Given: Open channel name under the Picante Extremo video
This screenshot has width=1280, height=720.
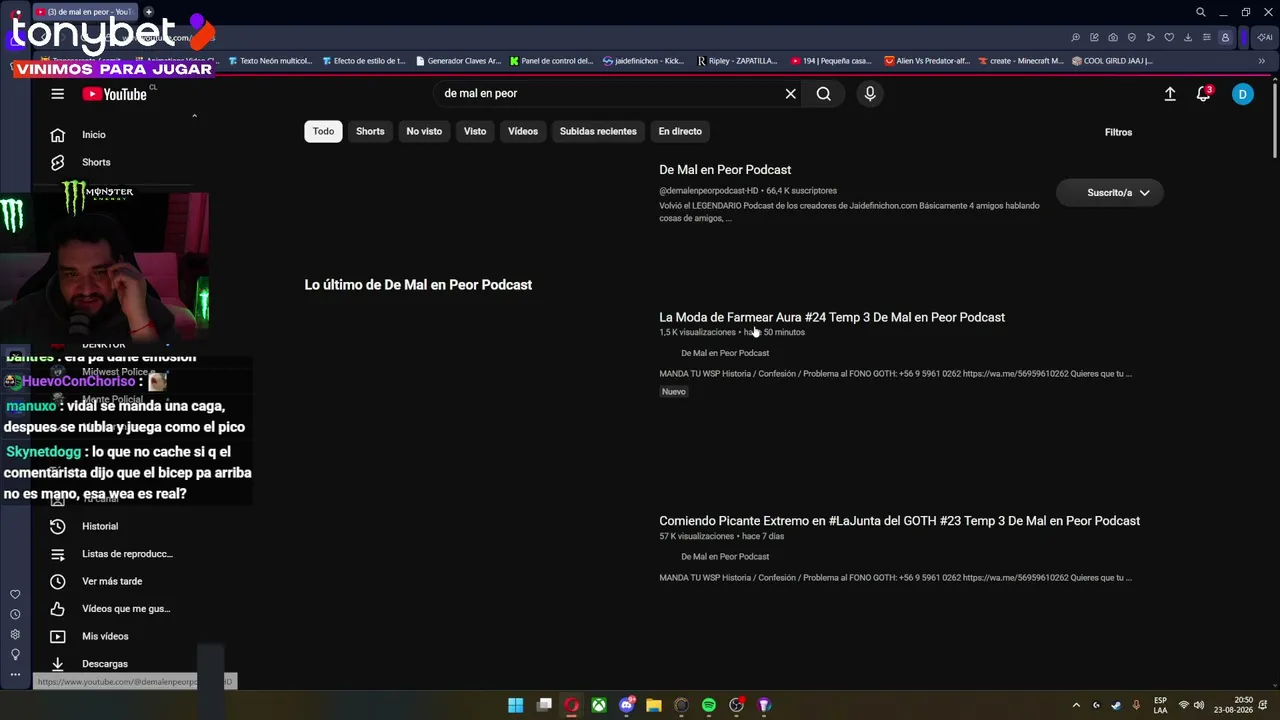Looking at the screenshot, I should pyautogui.click(x=725, y=557).
